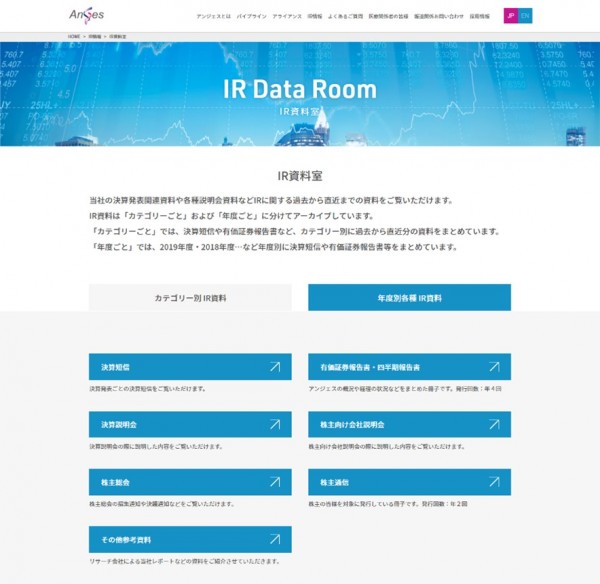Click arrow icon on 有価証券報告書・四半期報告書 tile
600x584 pixels.
point(494,367)
